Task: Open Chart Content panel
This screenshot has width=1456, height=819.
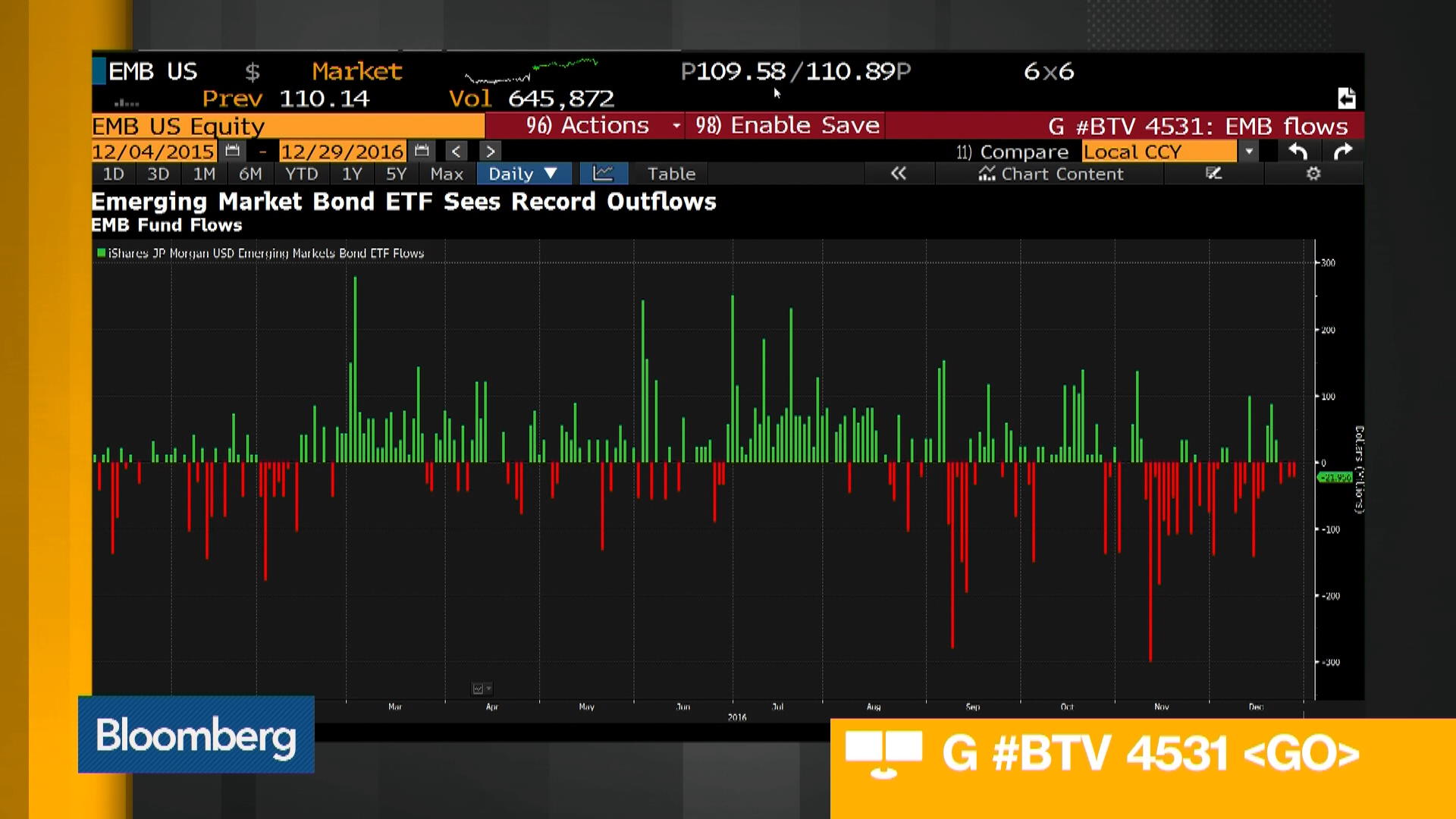Action: point(1051,174)
